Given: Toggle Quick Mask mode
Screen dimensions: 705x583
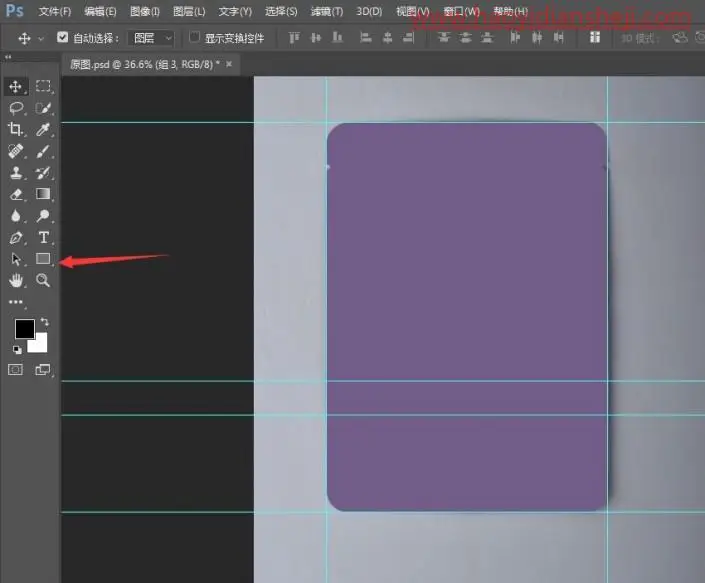Looking at the screenshot, I should click(16, 369).
